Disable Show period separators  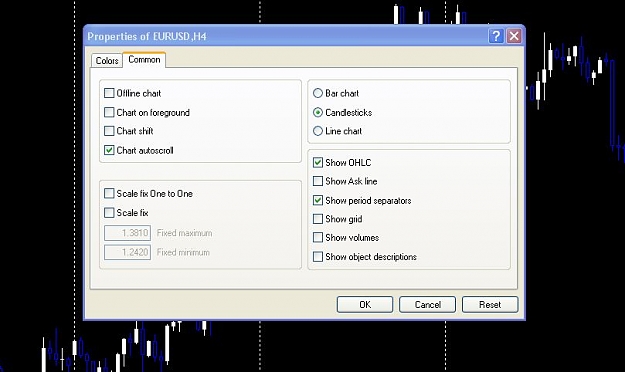pos(318,200)
